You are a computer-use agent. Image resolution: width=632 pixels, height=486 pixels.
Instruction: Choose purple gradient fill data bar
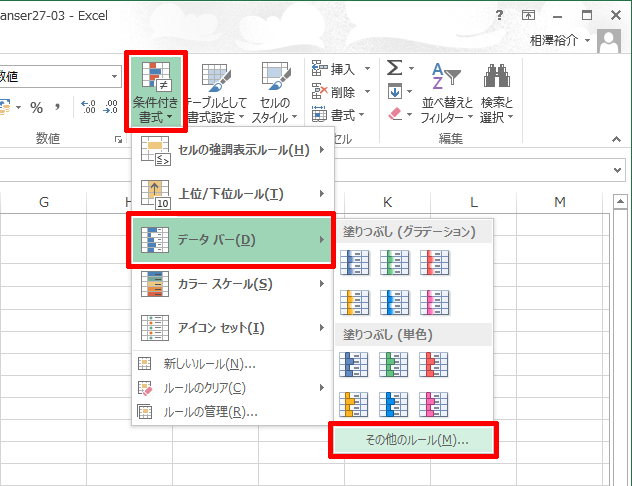click(x=434, y=302)
